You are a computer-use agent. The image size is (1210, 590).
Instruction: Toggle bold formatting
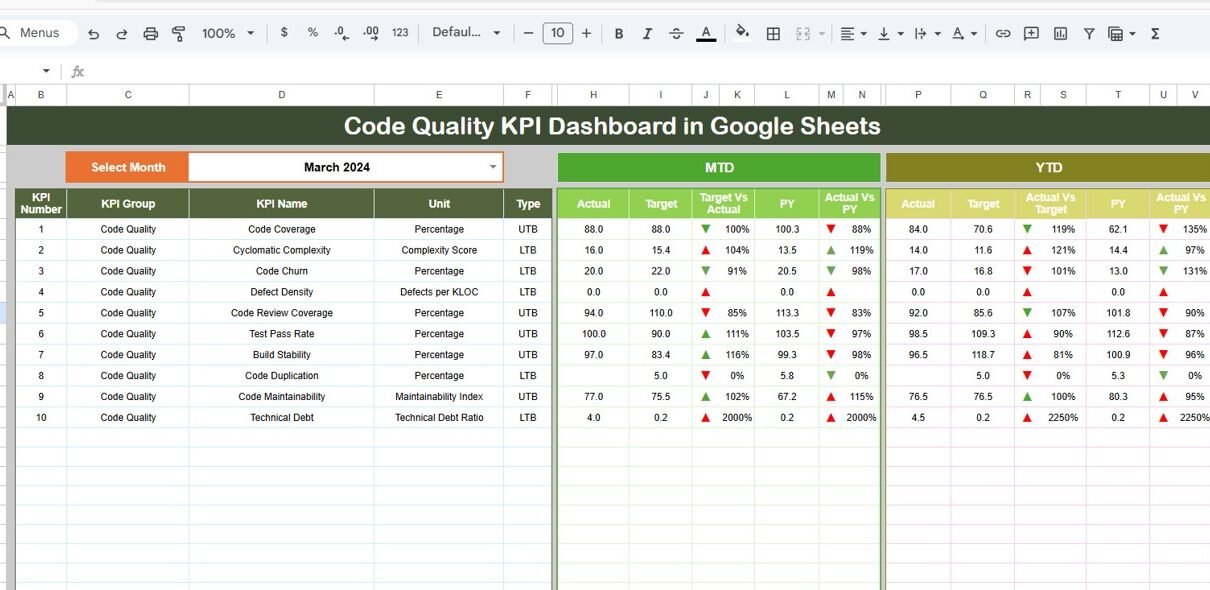click(619, 33)
